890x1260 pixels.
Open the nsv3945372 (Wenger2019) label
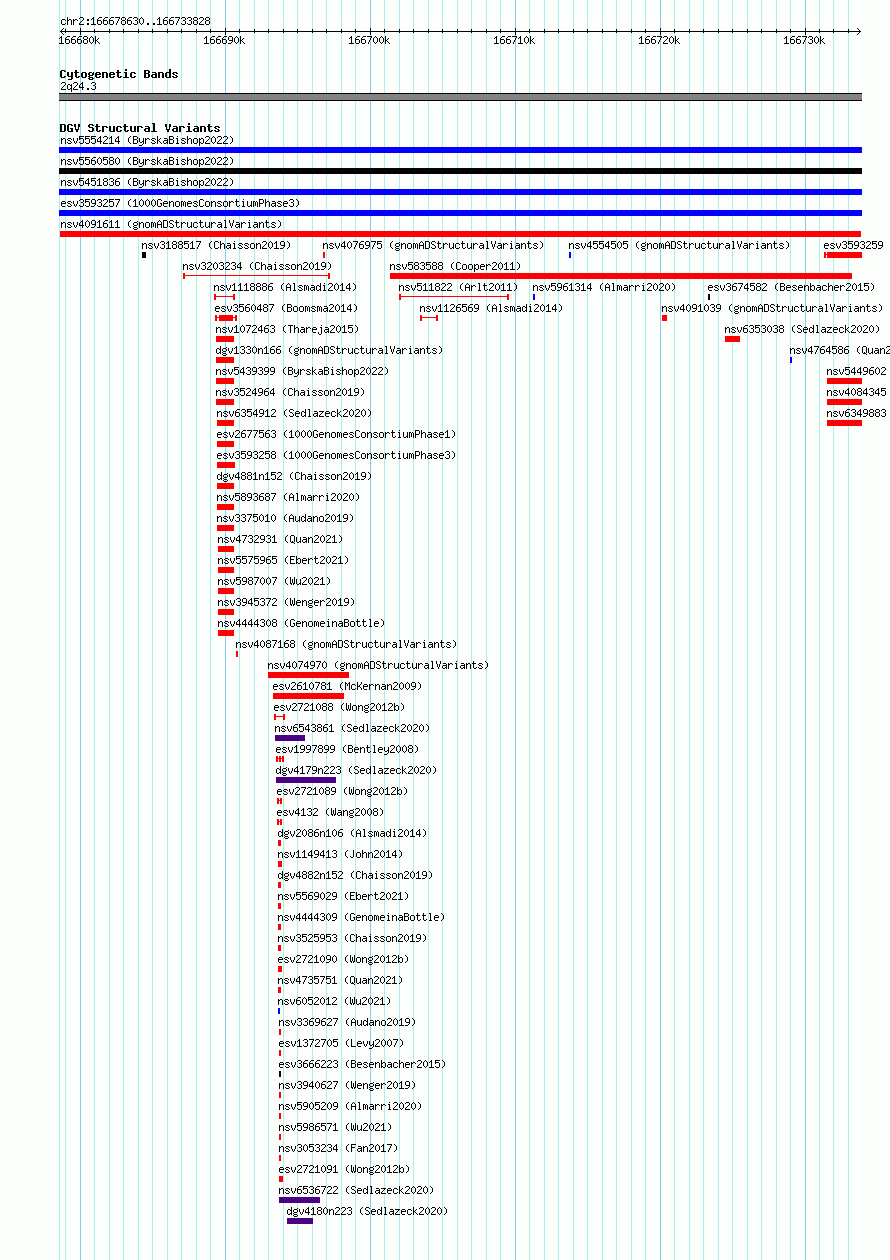(x=286, y=602)
